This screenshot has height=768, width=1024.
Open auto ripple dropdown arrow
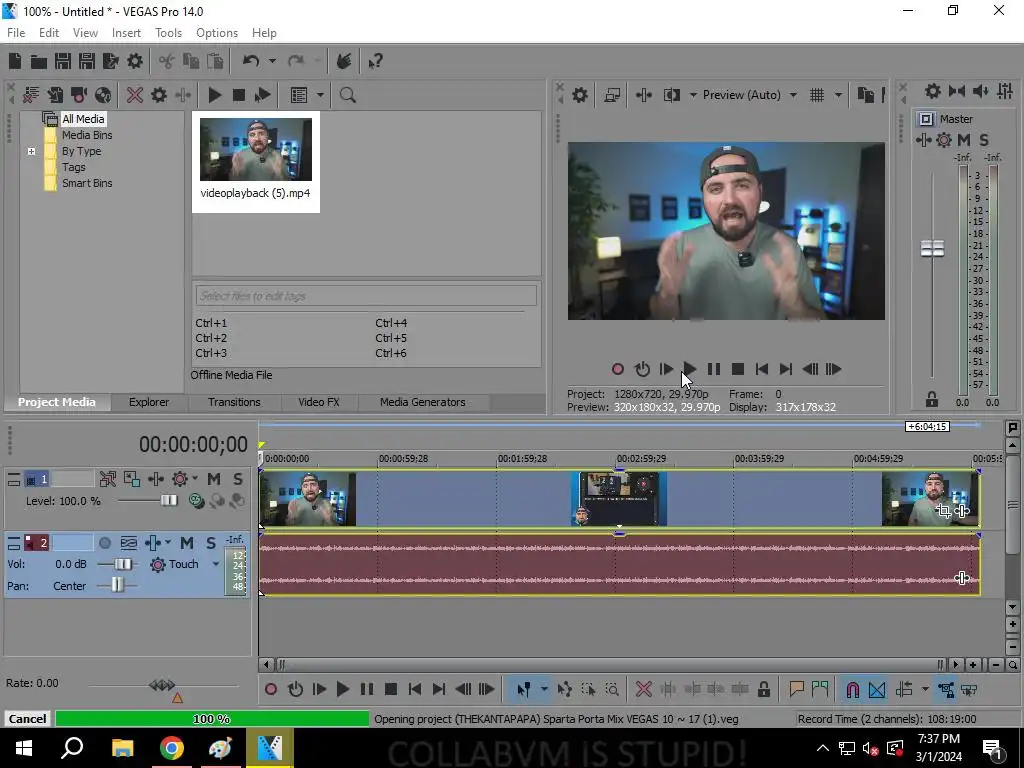click(925, 689)
